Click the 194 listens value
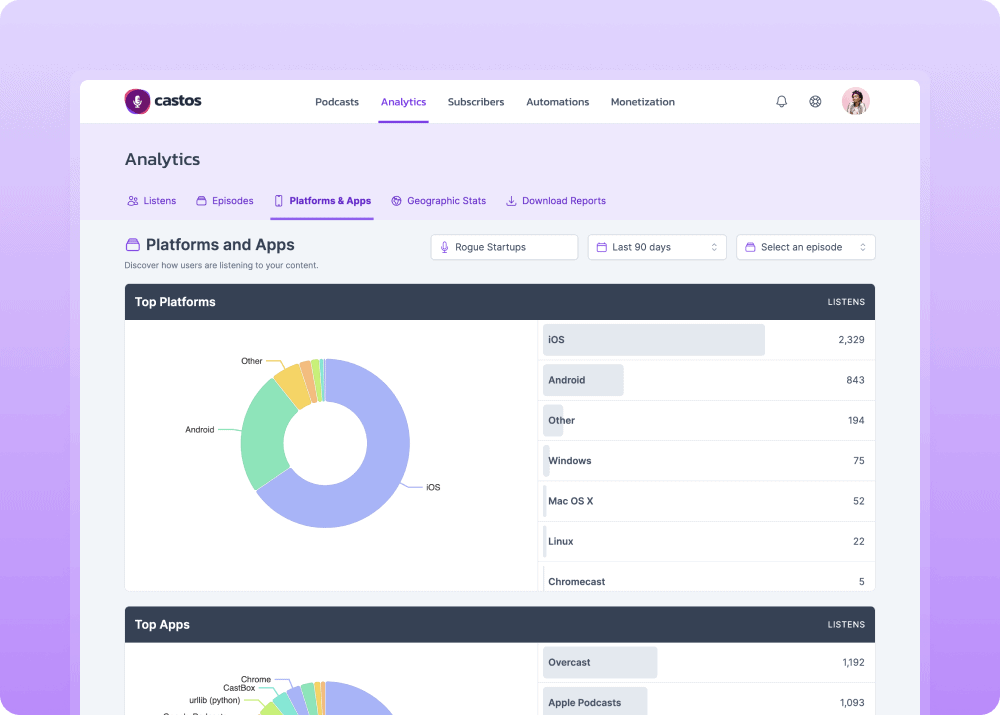Image resolution: width=1000 pixels, height=715 pixels. click(x=856, y=420)
